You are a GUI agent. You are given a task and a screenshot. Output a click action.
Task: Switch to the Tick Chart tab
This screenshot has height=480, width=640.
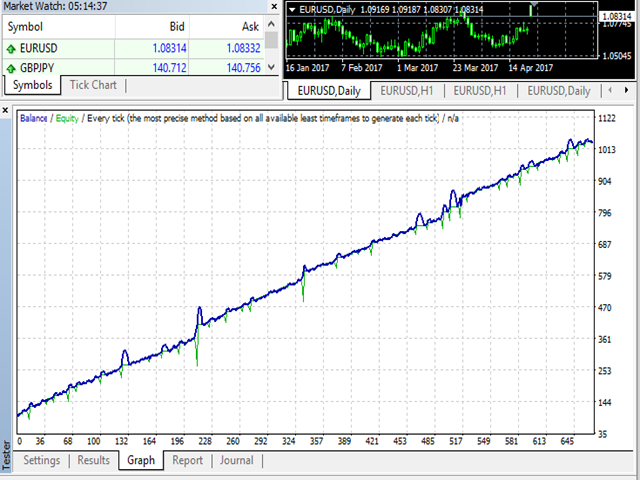(x=92, y=86)
